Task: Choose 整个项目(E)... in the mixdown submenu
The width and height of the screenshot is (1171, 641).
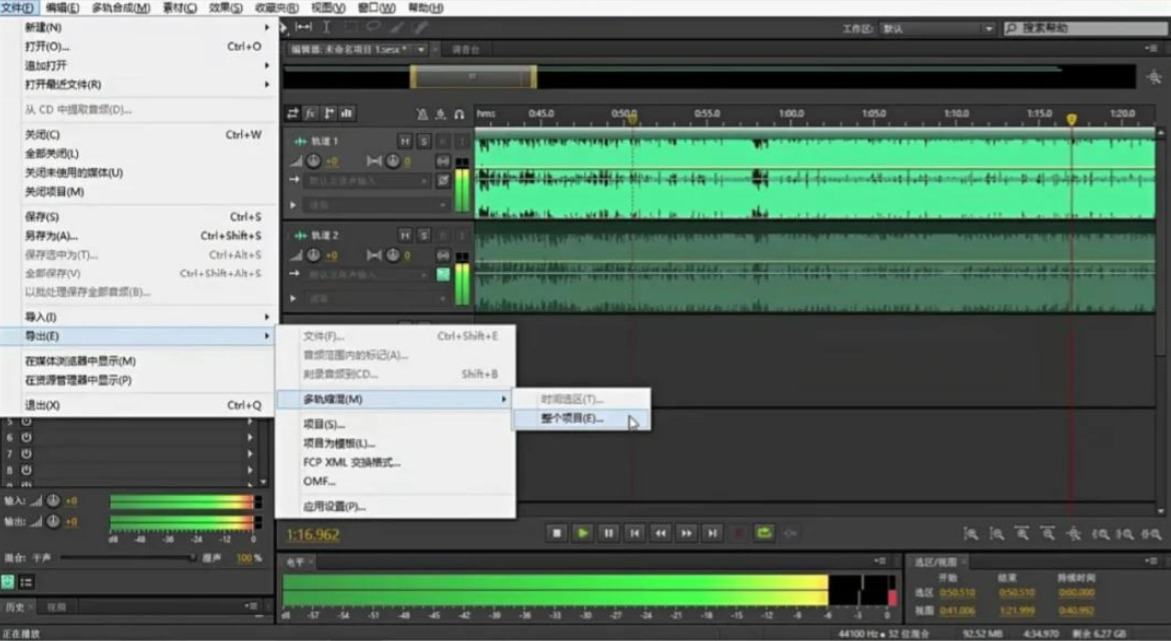Action: [573, 419]
